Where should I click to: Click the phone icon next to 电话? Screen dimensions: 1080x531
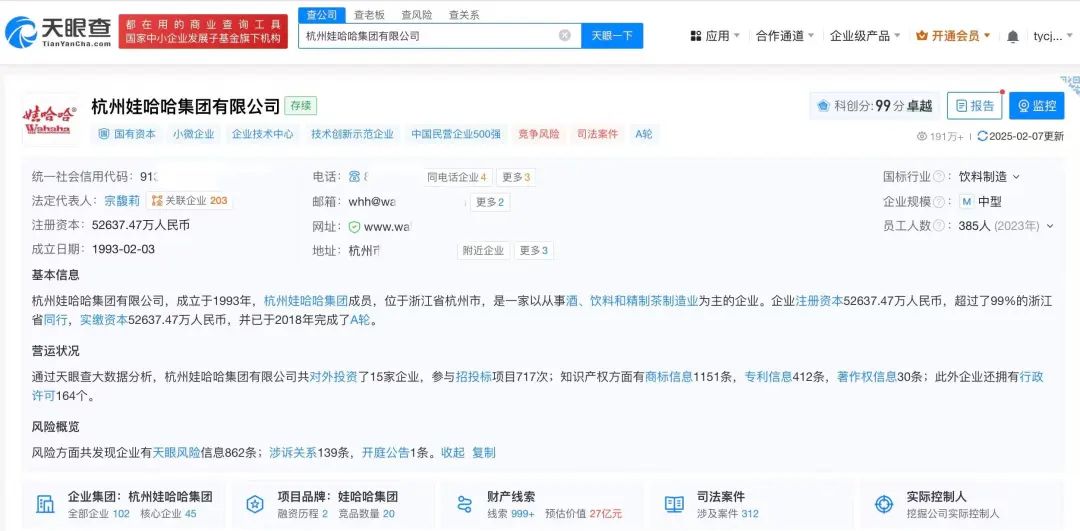point(354,177)
